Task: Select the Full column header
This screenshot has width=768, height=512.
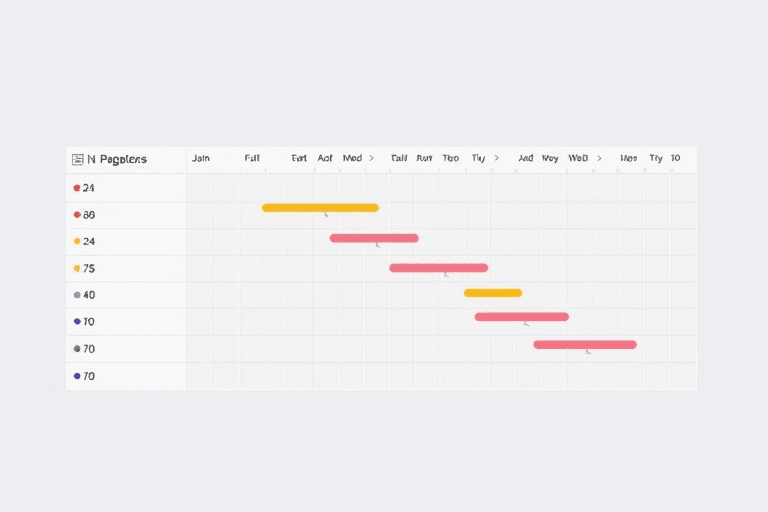Action: pyautogui.click(x=252, y=158)
